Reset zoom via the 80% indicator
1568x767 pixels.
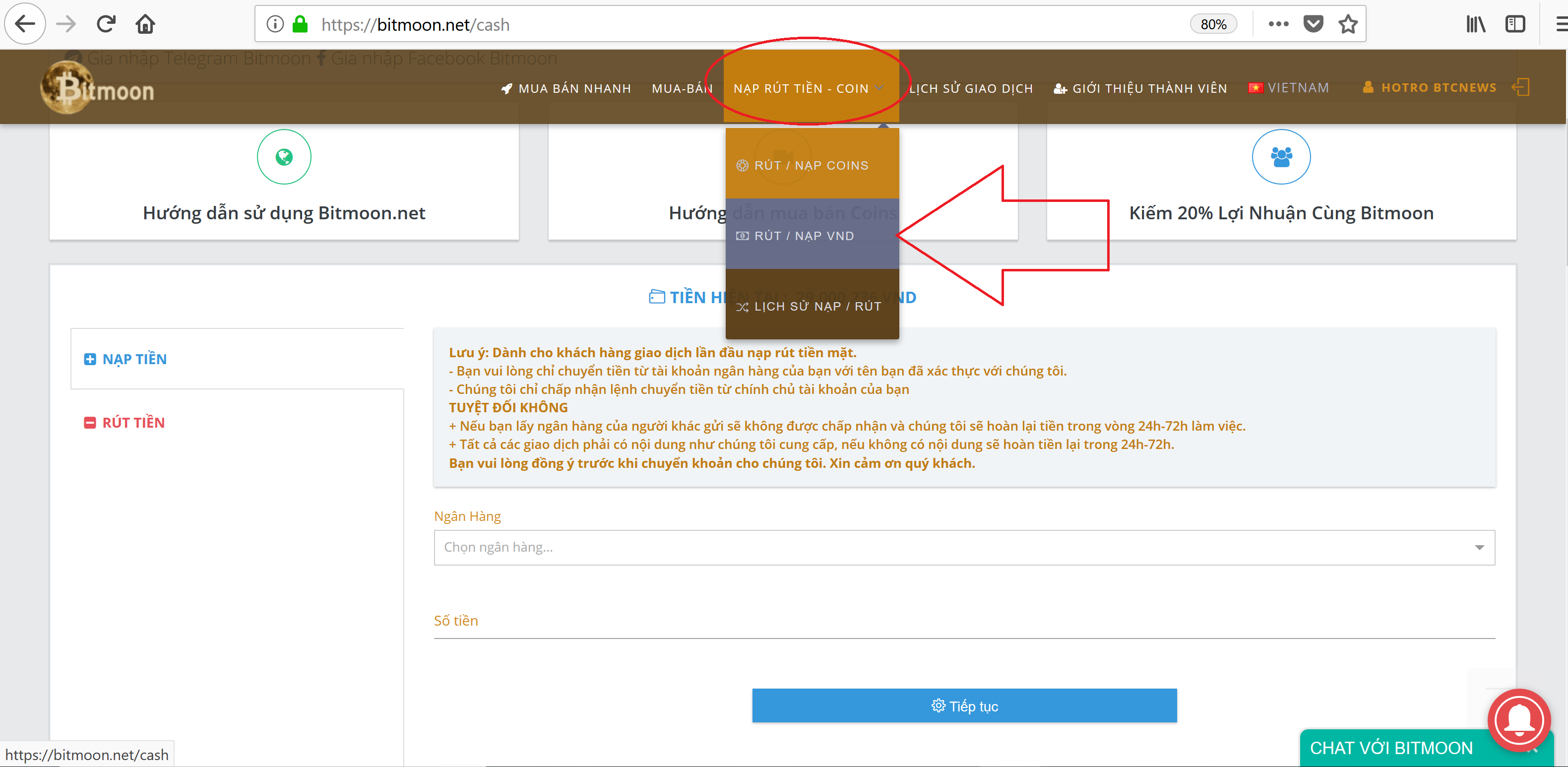click(1213, 24)
